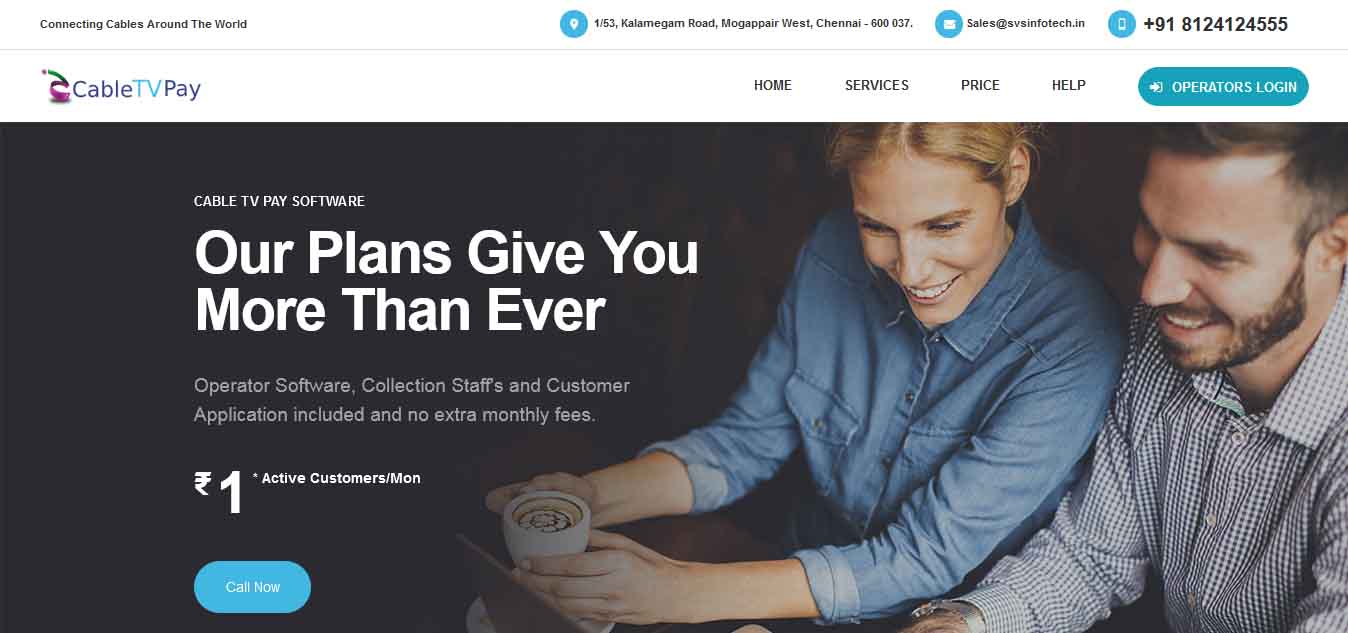Click the Active Customers/Mon price note
The width and height of the screenshot is (1348, 633).
336,478
